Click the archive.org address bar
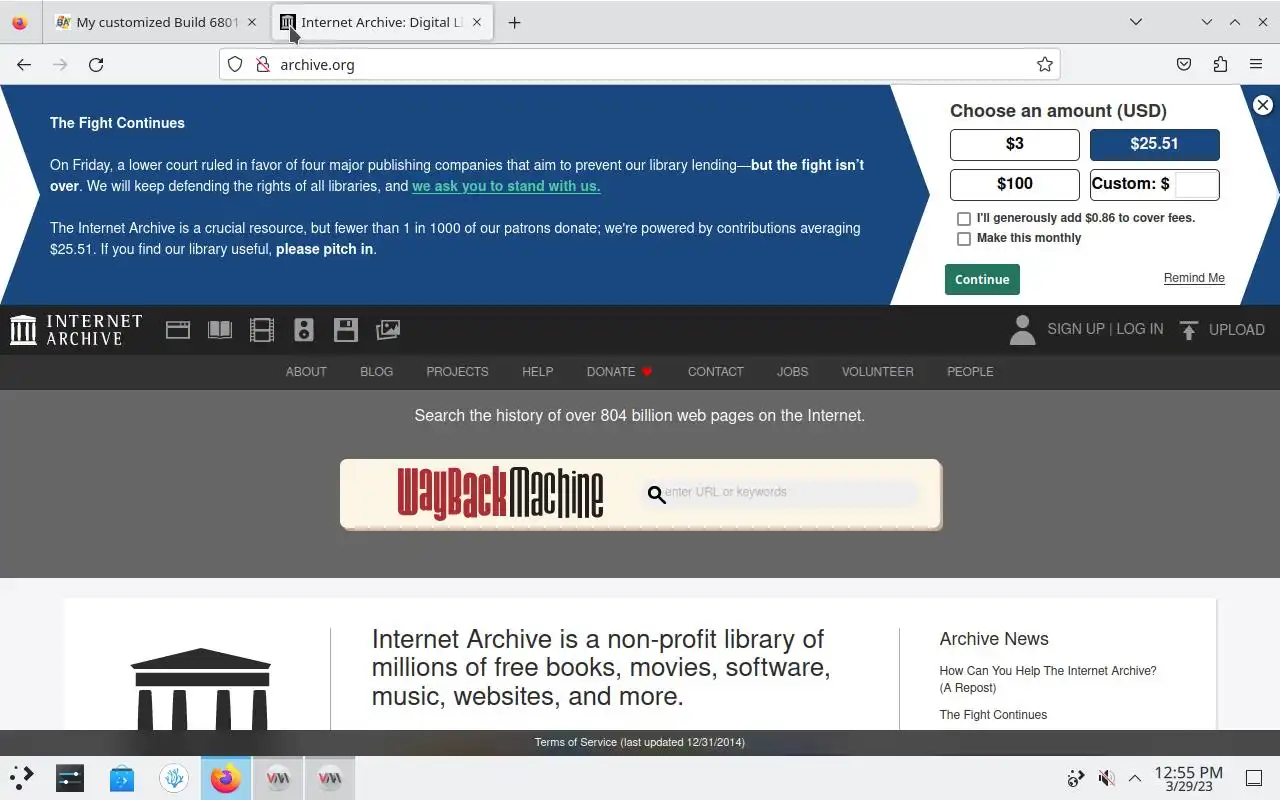The height and width of the screenshot is (800, 1280). point(640,64)
